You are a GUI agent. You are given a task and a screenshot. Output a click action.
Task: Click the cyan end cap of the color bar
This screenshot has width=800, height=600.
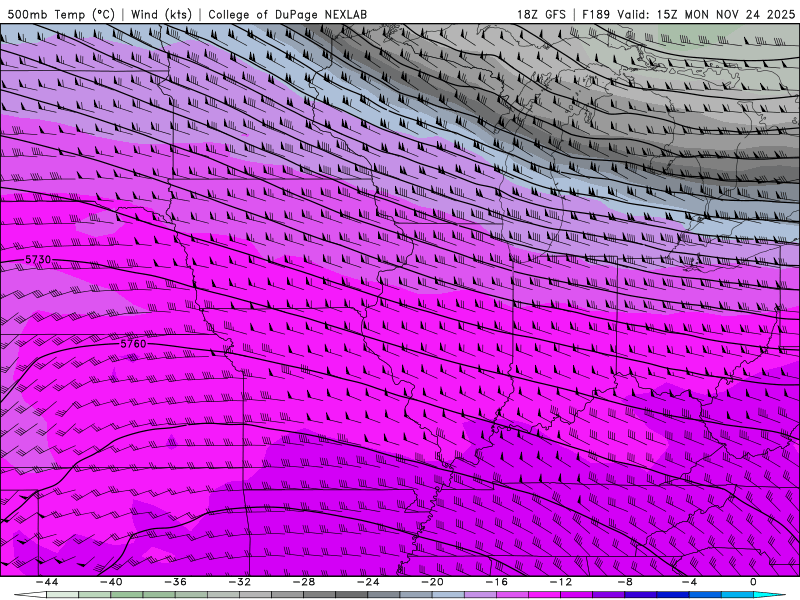click(769, 595)
